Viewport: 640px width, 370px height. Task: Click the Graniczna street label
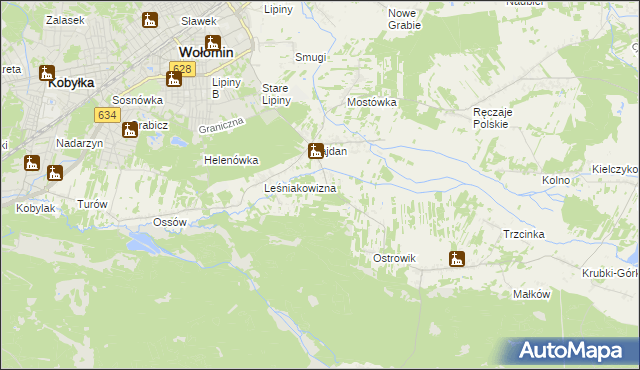tap(221, 125)
